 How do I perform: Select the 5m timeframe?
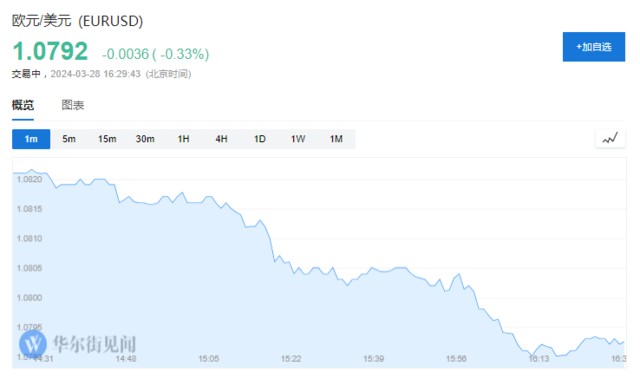pyautogui.click(x=69, y=139)
